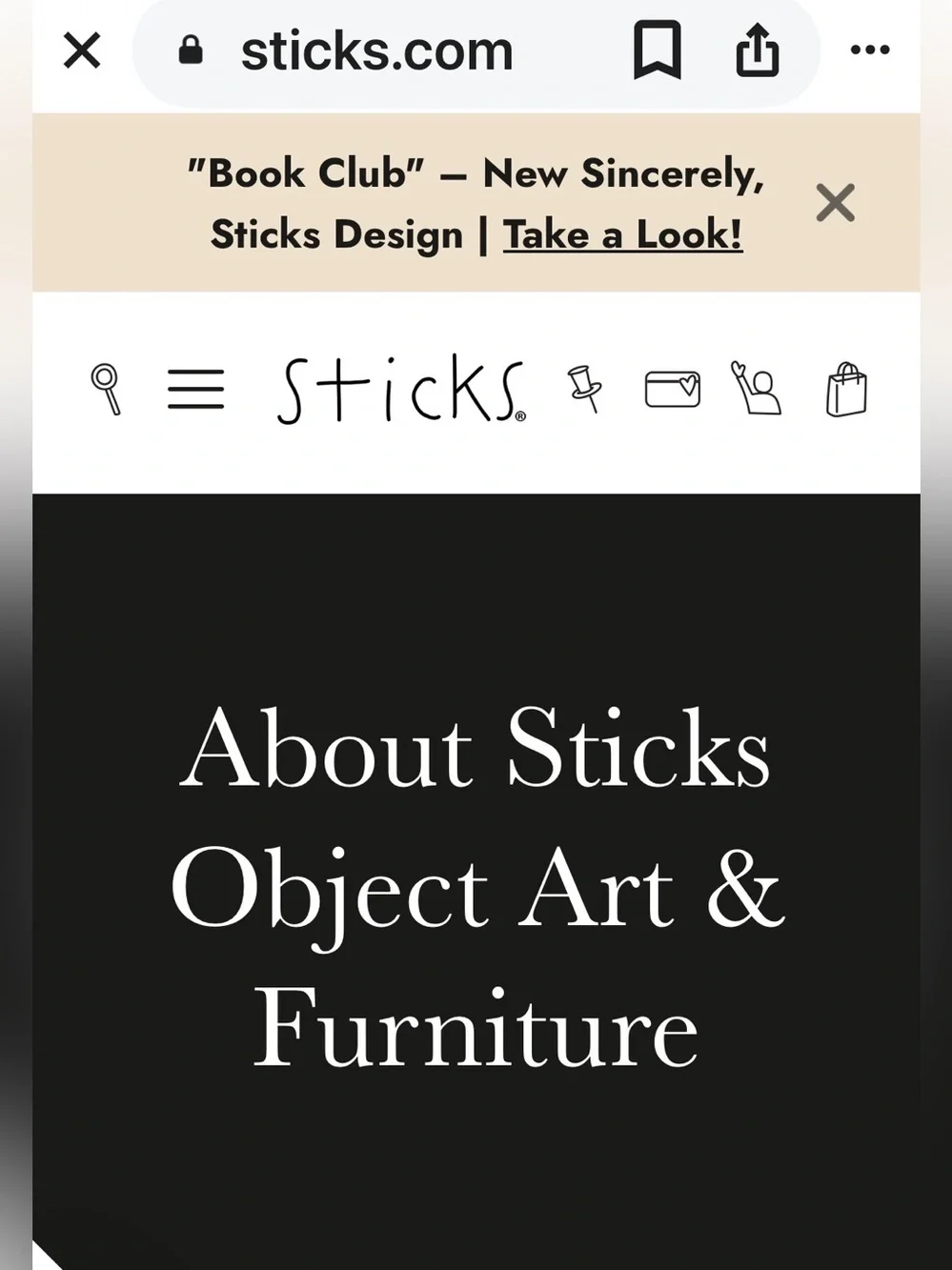The height and width of the screenshot is (1270, 952).
Task: Close the in-app browser with the X
Action: [82, 50]
